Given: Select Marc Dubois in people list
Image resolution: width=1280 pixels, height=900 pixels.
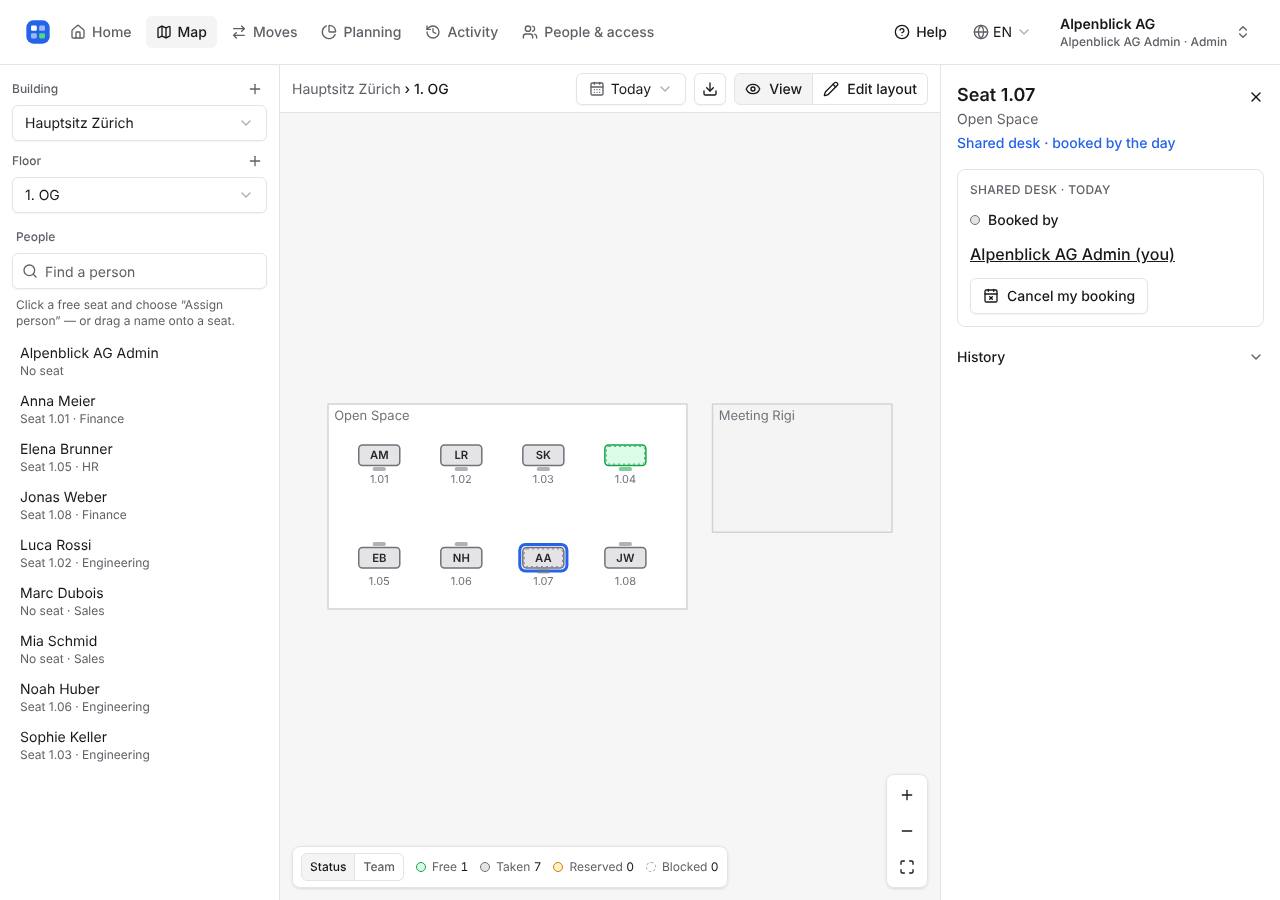Looking at the screenshot, I should click(x=139, y=601).
